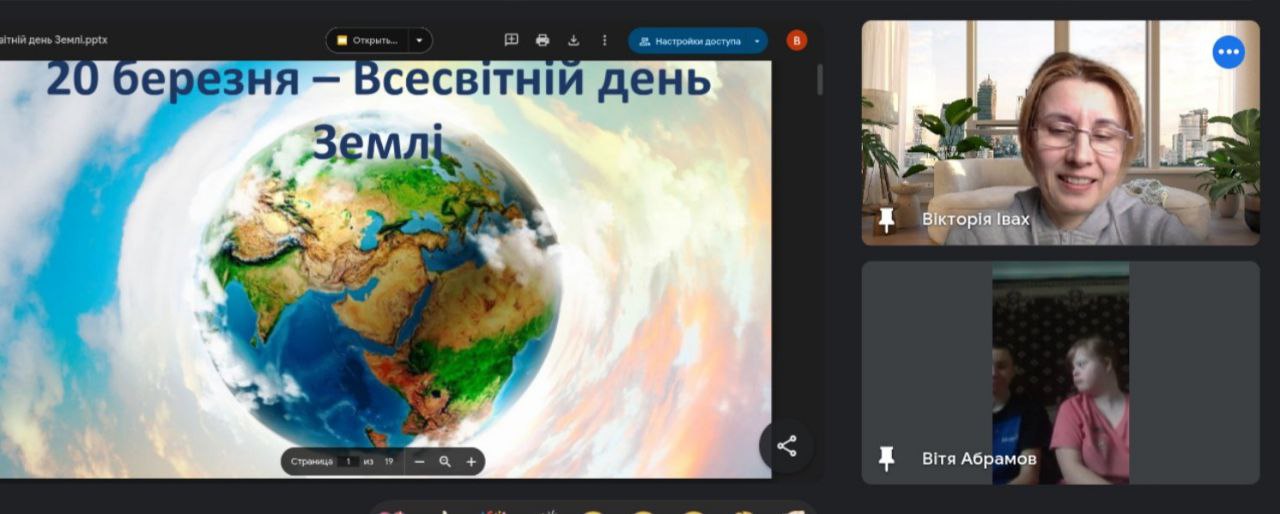Click the total page count 19
Image resolution: width=1280 pixels, height=514 pixels.
click(x=389, y=461)
